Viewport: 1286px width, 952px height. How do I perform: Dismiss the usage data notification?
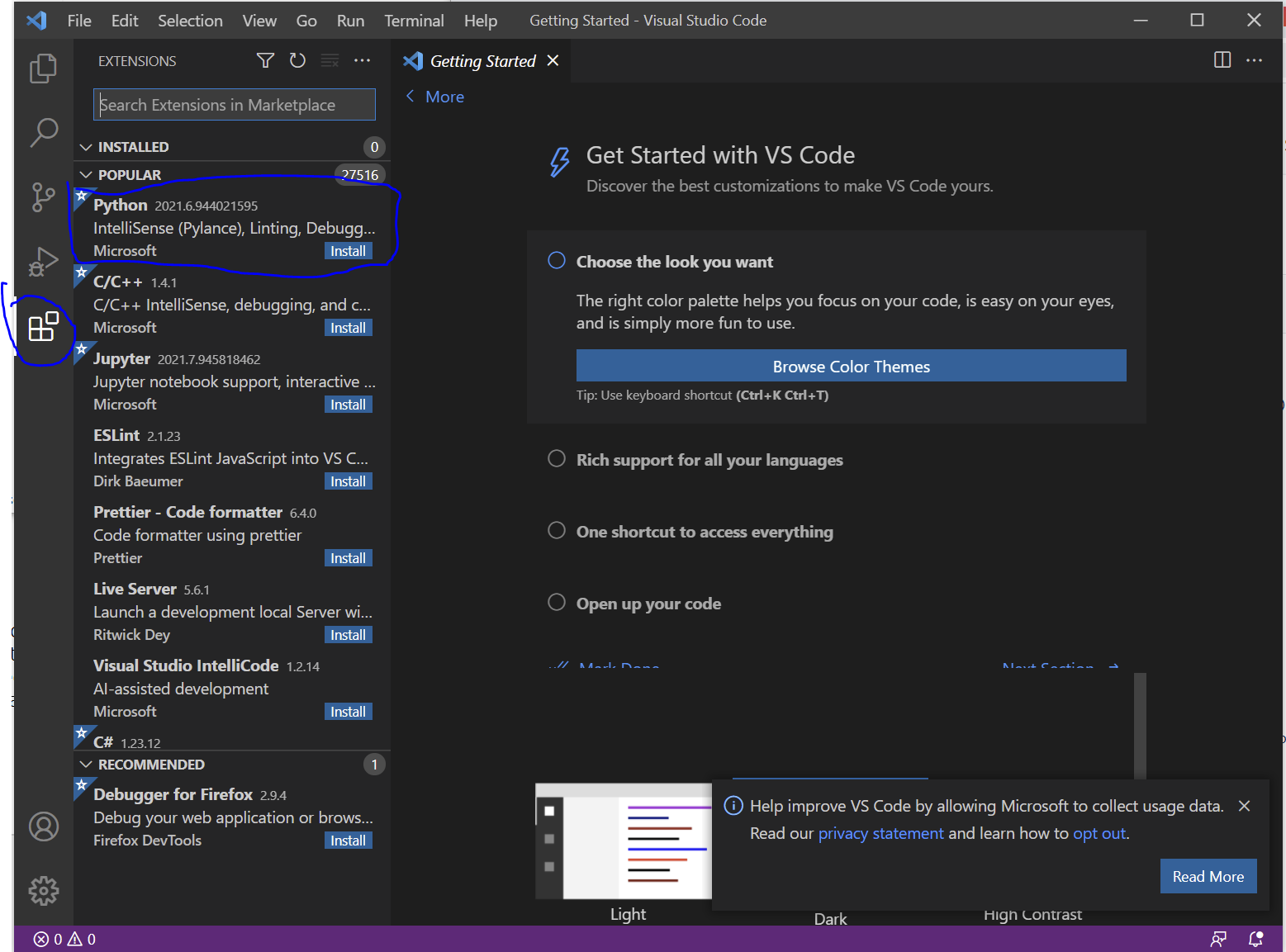click(1244, 806)
